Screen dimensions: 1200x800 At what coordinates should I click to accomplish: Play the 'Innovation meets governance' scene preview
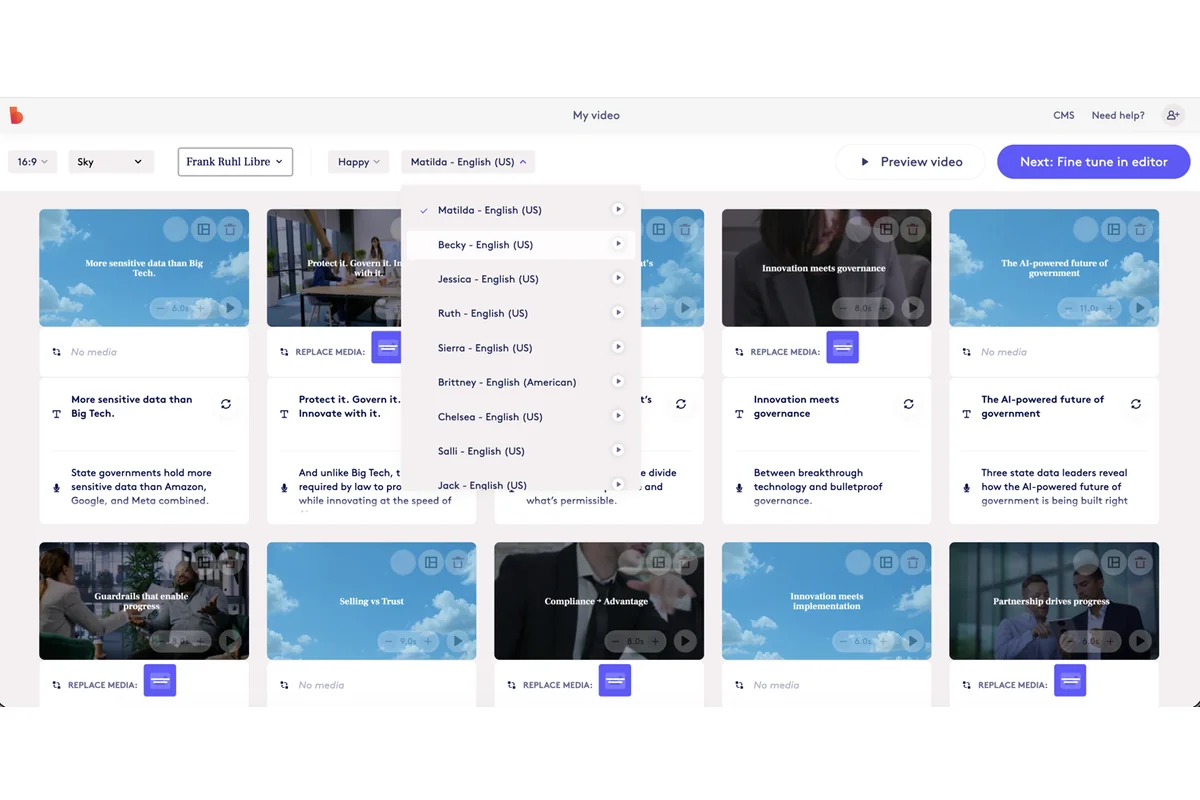pyautogui.click(x=911, y=307)
